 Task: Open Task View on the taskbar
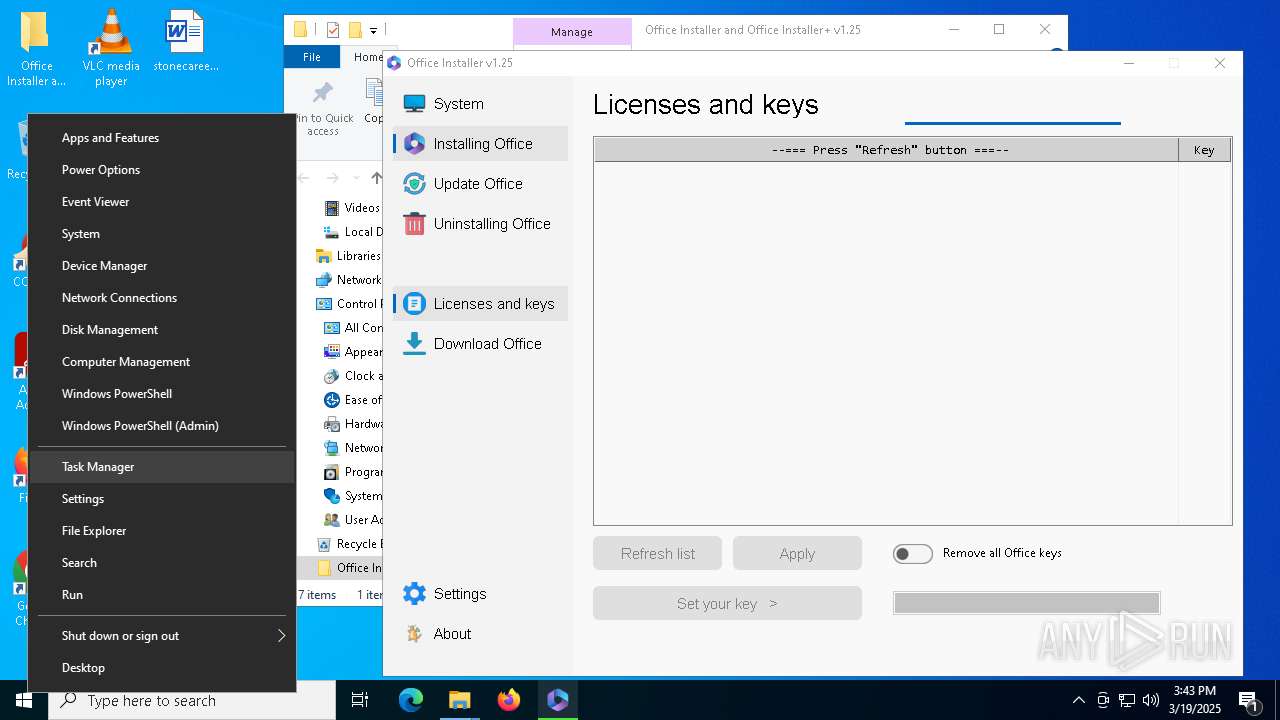tap(360, 700)
